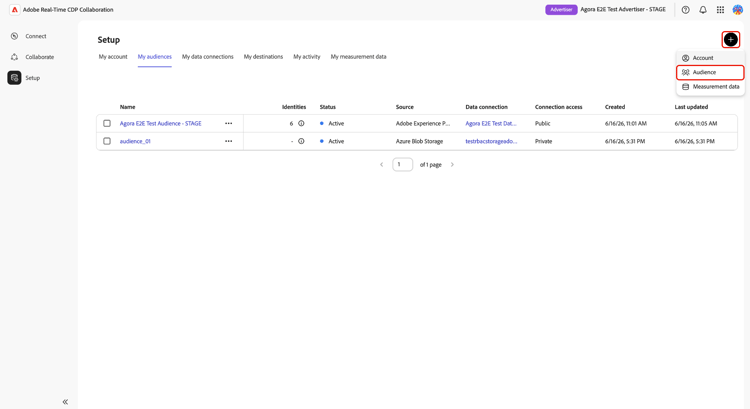Click the Collaborate label in sidebar
The image size is (750, 409).
40,57
